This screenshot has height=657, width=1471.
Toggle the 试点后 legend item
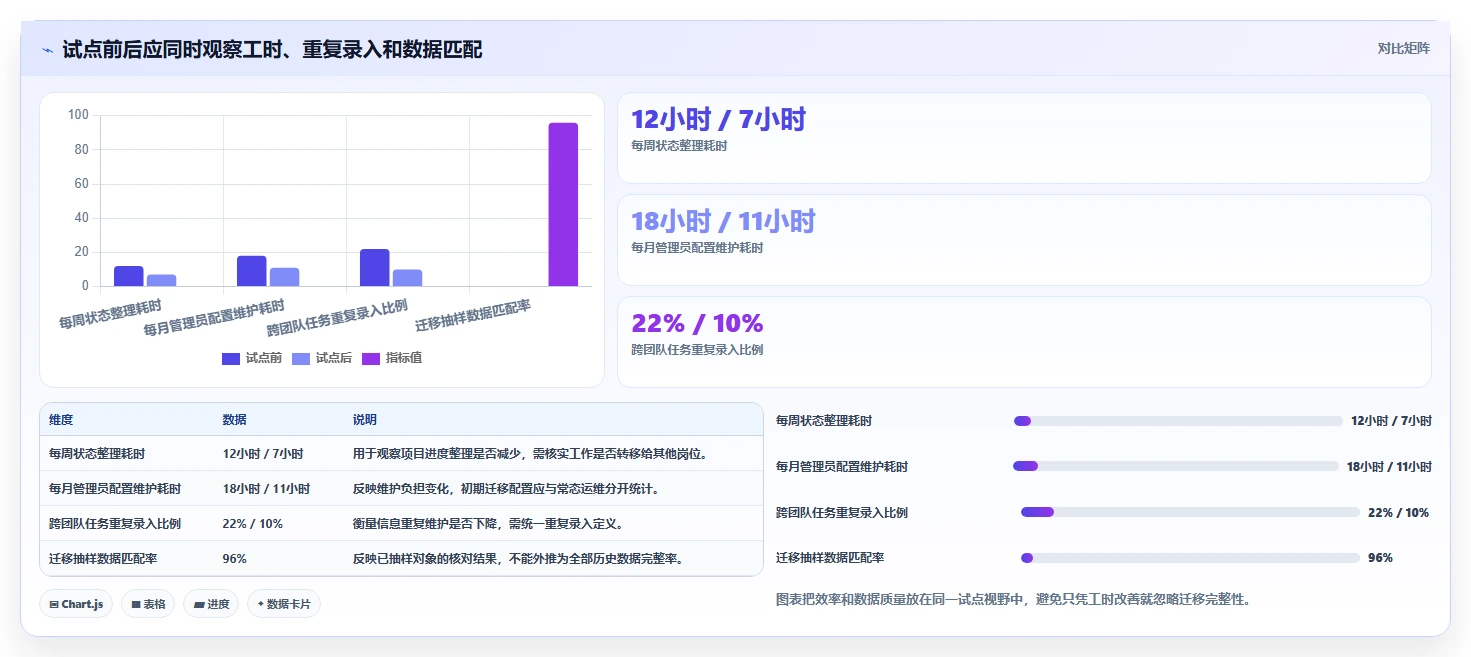click(x=322, y=358)
